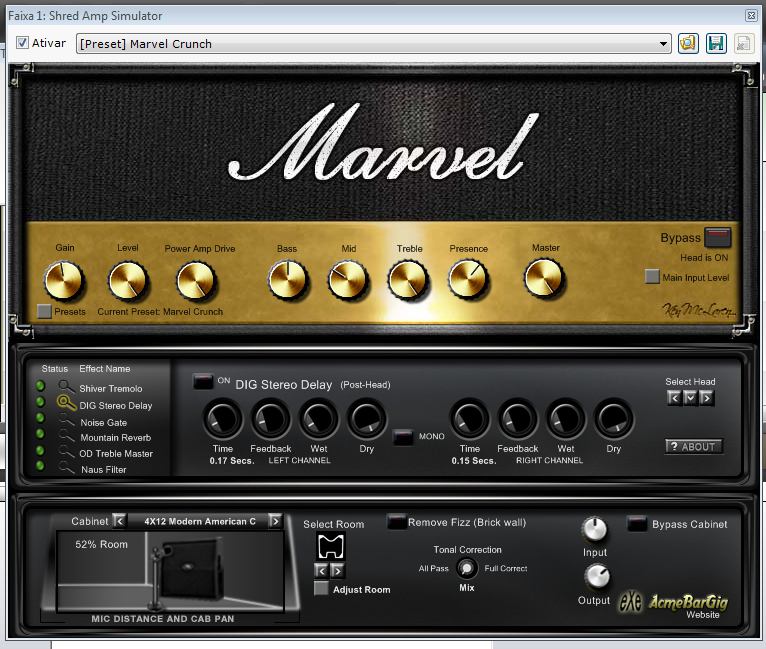The image size is (766, 649).
Task: Toggle the Presets box on amp panel
Action: point(44,312)
